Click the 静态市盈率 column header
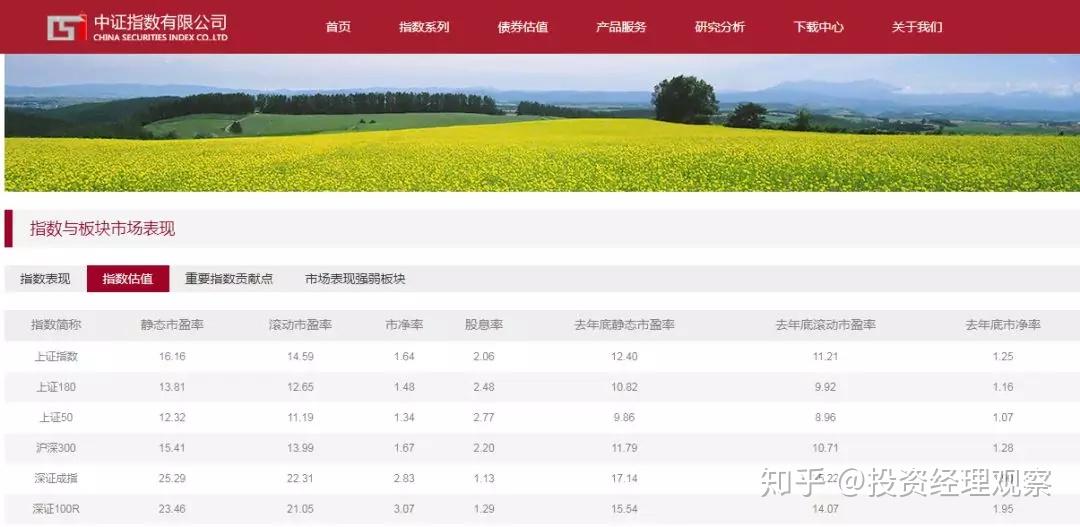 [172, 324]
